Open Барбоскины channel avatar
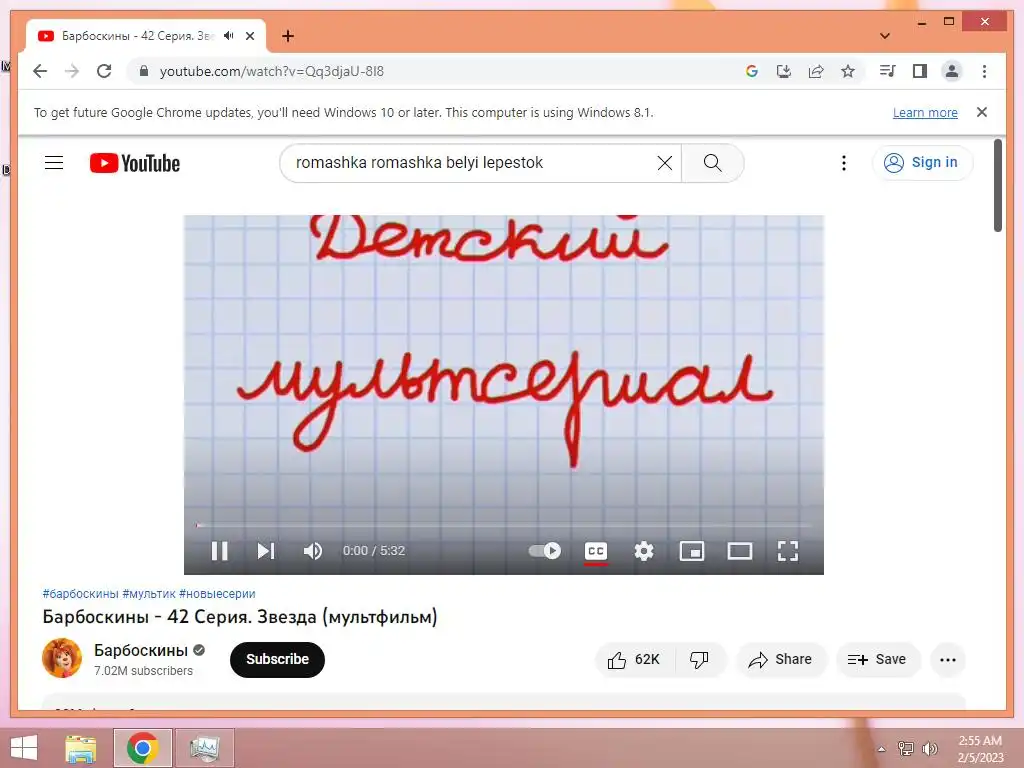This screenshot has width=1024, height=768. pos(62,658)
